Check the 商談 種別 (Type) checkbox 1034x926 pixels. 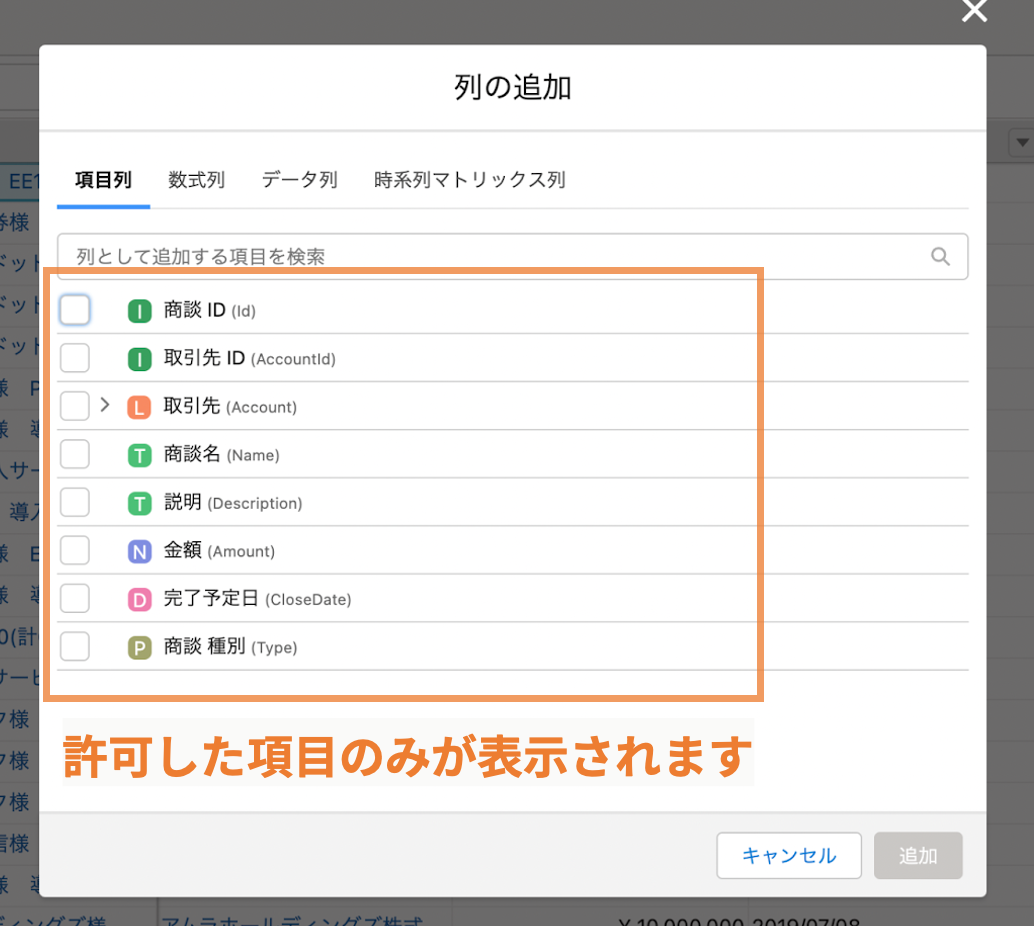(75, 646)
